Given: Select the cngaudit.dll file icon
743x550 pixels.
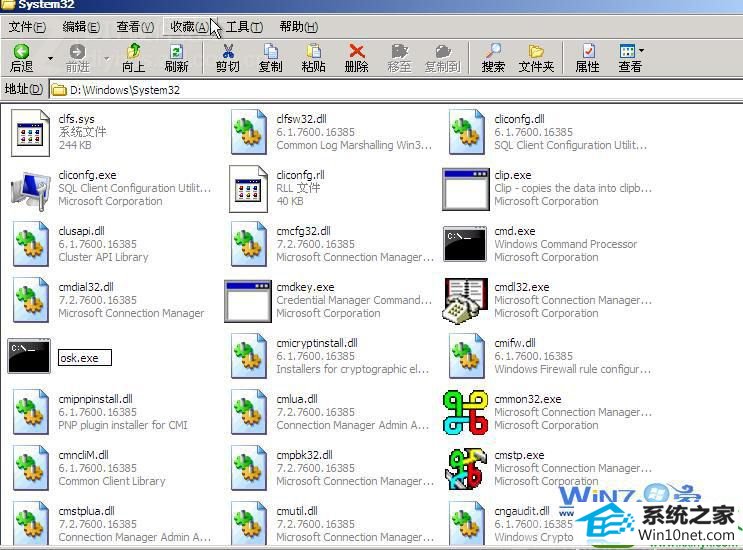Looking at the screenshot, I should 467,523.
